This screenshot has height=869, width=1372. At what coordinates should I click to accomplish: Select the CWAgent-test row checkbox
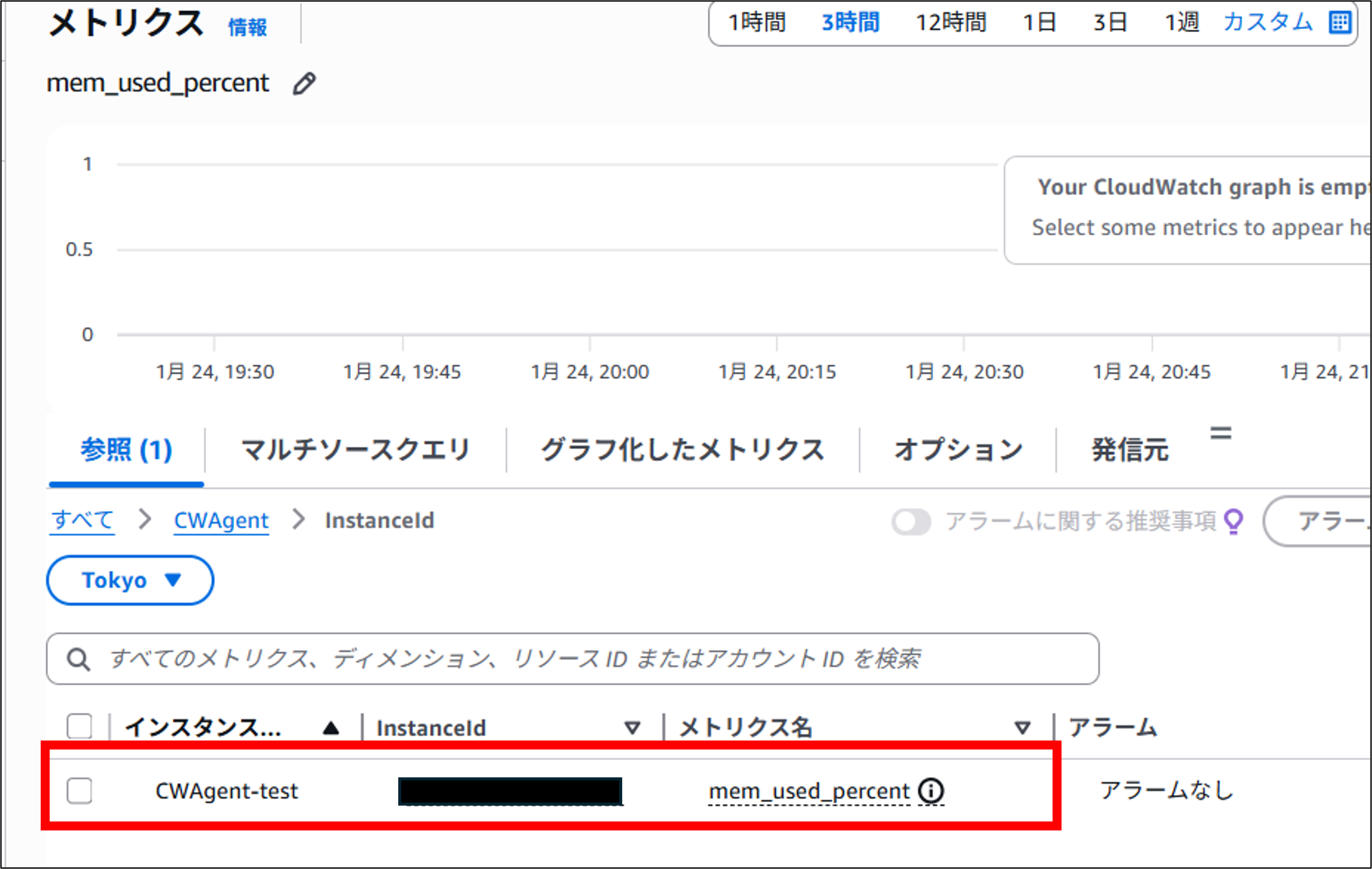(x=79, y=790)
